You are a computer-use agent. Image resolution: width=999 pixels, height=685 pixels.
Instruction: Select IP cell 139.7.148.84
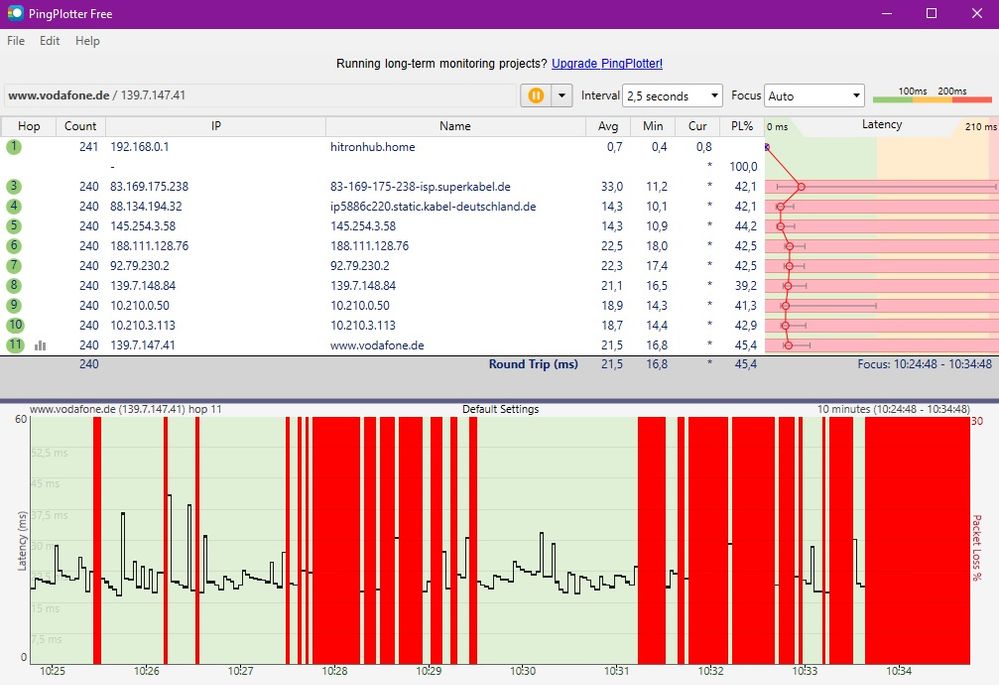point(143,285)
